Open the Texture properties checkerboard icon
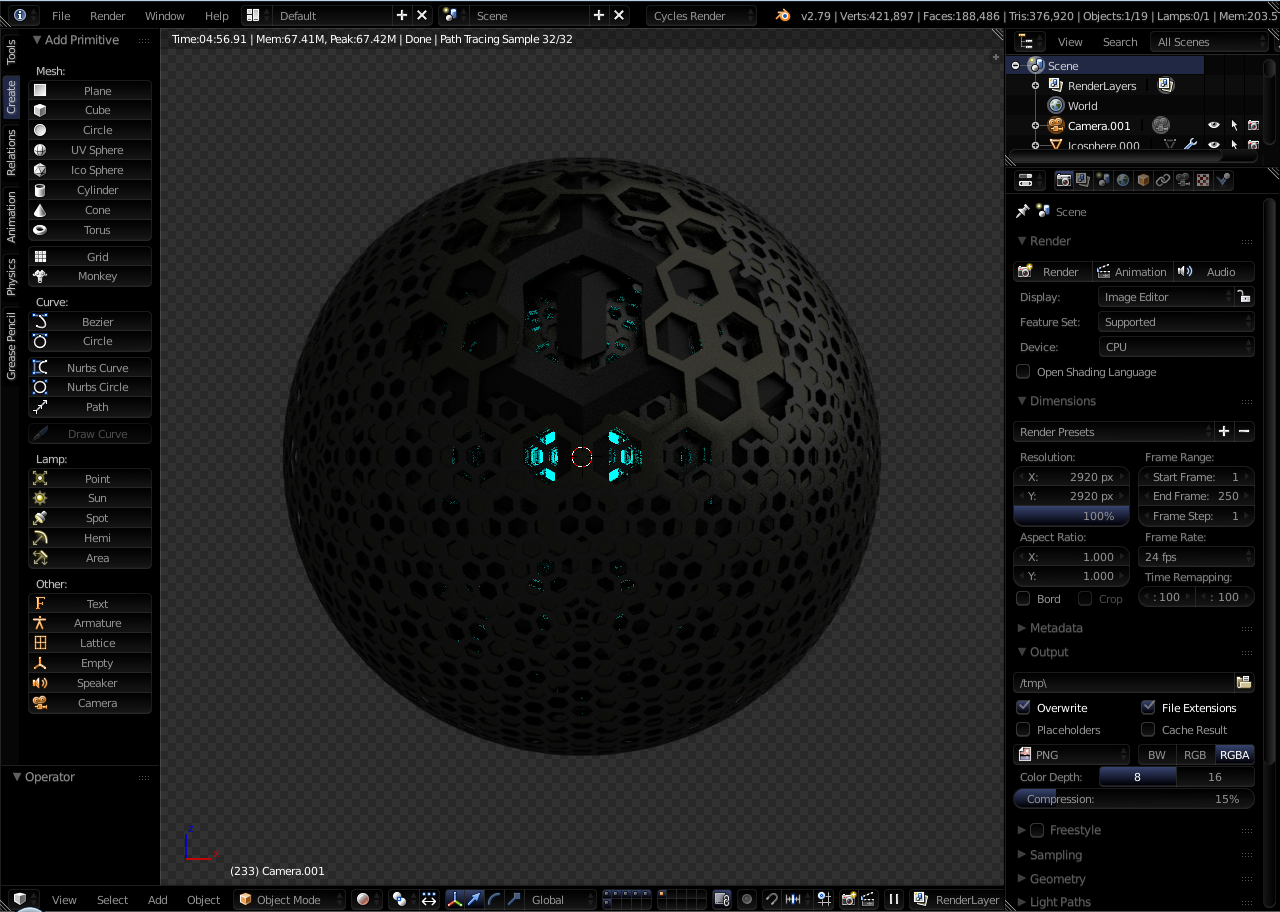 [x=1203, y=180]
